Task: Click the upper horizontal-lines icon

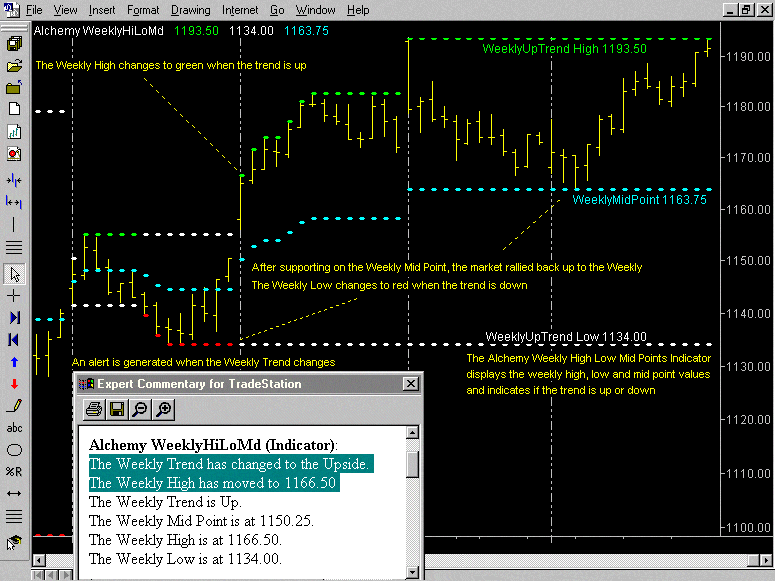Action: point(14,247)
